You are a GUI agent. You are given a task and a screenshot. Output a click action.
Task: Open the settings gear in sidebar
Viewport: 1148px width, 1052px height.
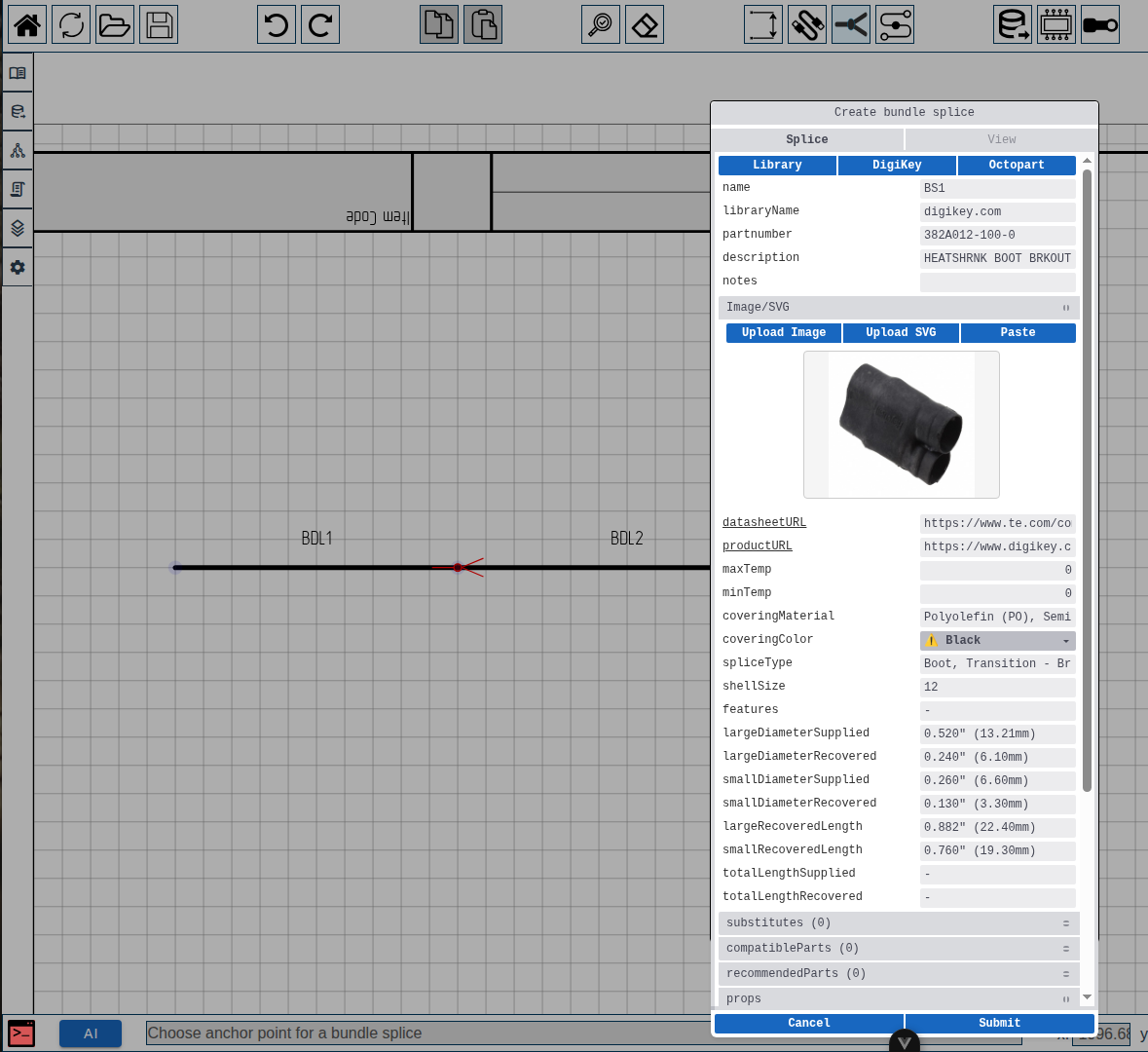tap(18, 267)
